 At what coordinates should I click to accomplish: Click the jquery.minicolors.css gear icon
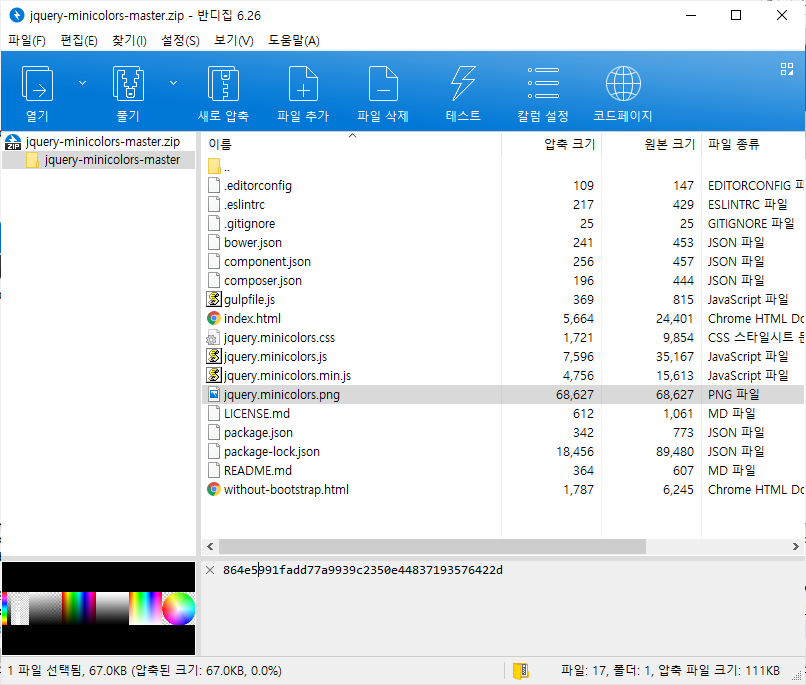click(x=213, y=338)
